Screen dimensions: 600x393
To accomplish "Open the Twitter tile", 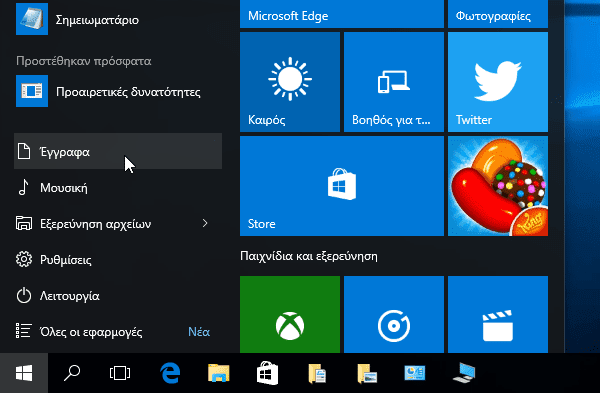I will (498, 82).
